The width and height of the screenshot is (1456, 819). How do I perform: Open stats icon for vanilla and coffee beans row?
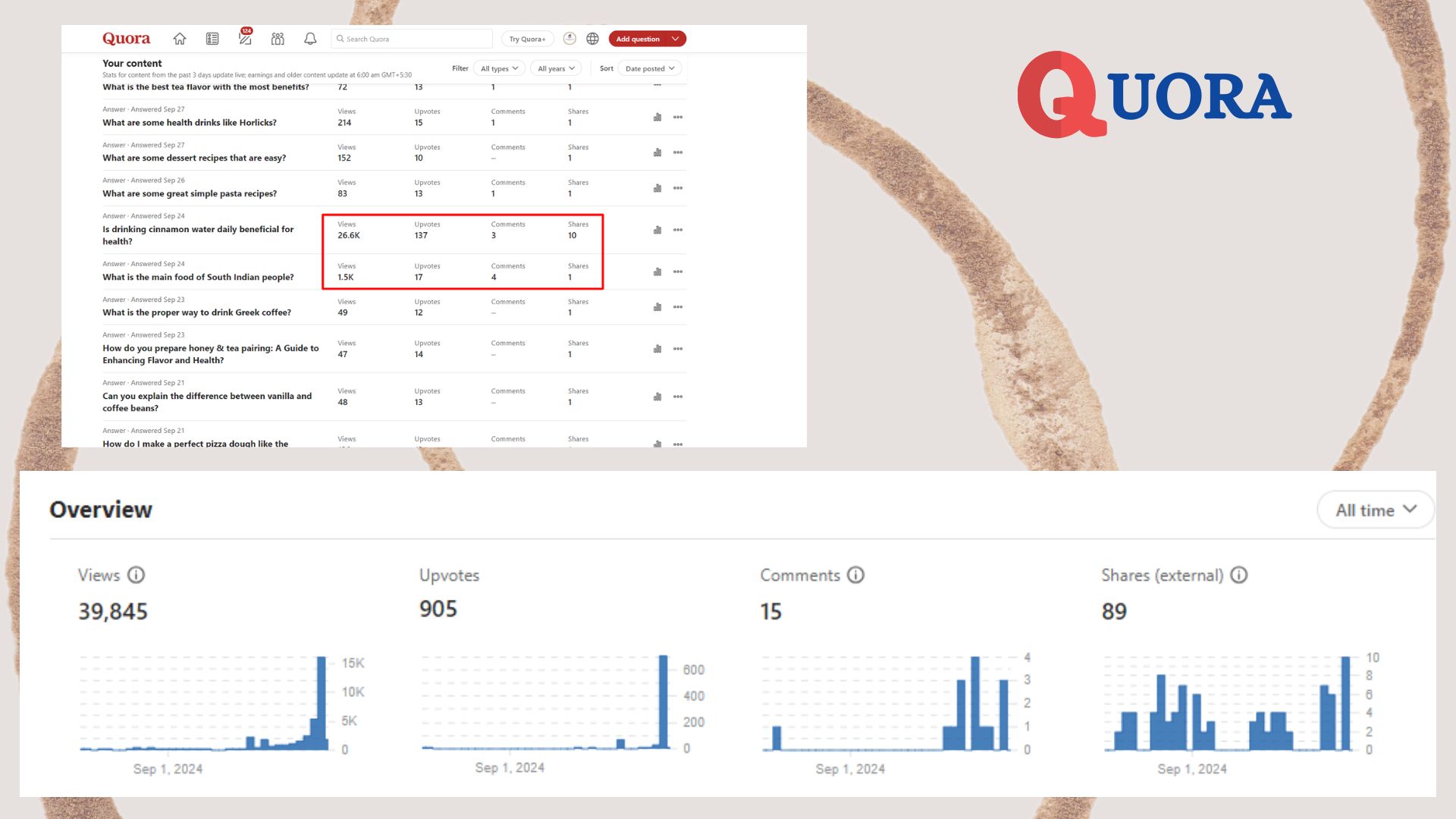(657, 397)
